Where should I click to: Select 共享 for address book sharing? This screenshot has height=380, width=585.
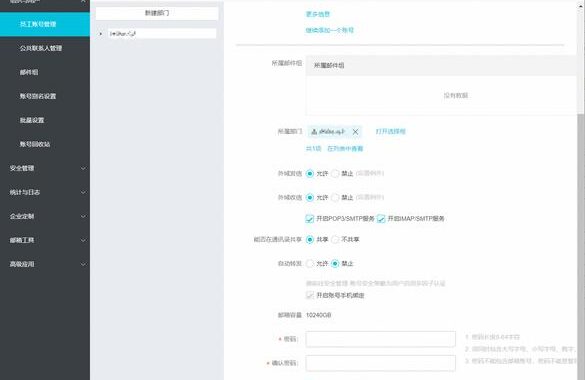(310, 239)
